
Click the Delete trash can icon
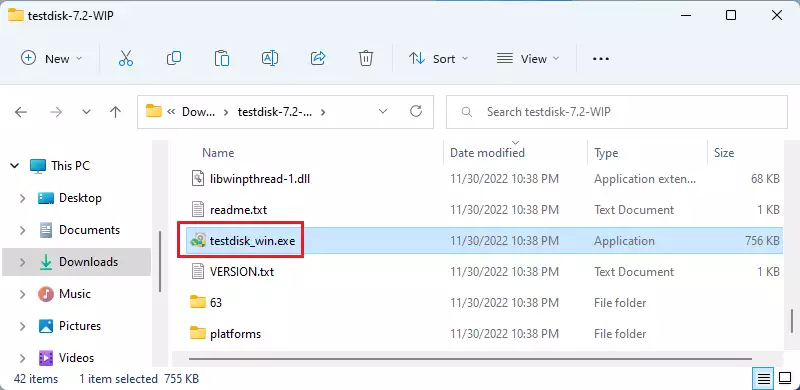365,58
